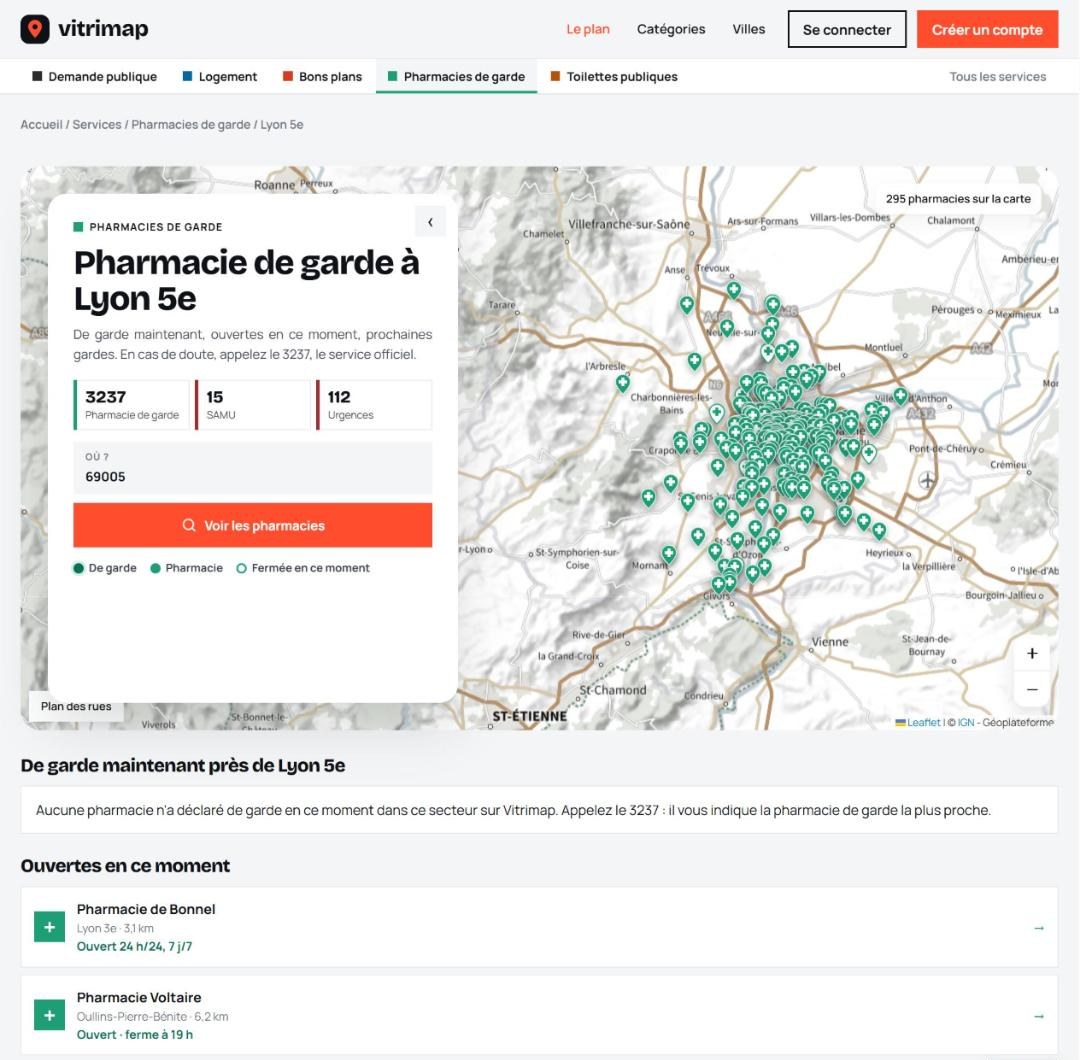Click the 112 Urgences card
1080x1060 pixels.
(x=374, y=405)
